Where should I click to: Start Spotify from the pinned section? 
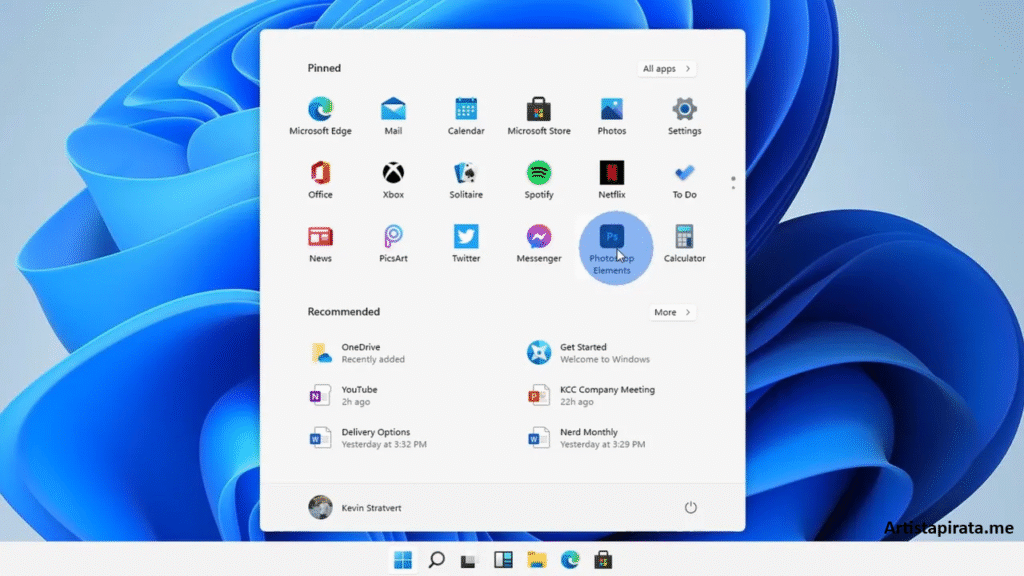point(538,174)
